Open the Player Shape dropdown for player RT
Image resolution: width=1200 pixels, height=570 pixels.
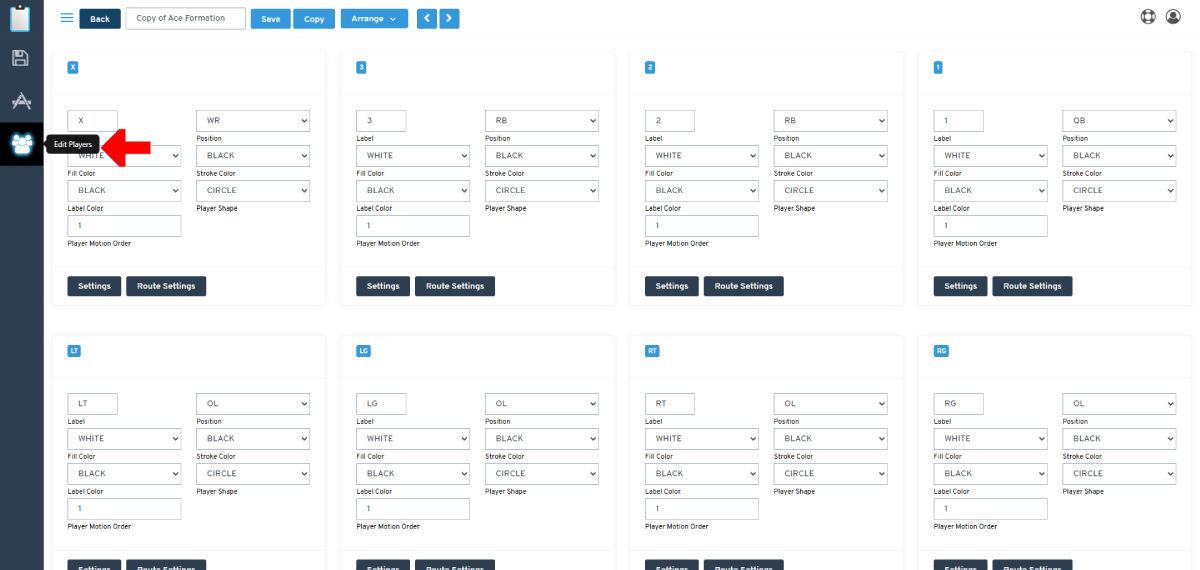pos(831,473)
